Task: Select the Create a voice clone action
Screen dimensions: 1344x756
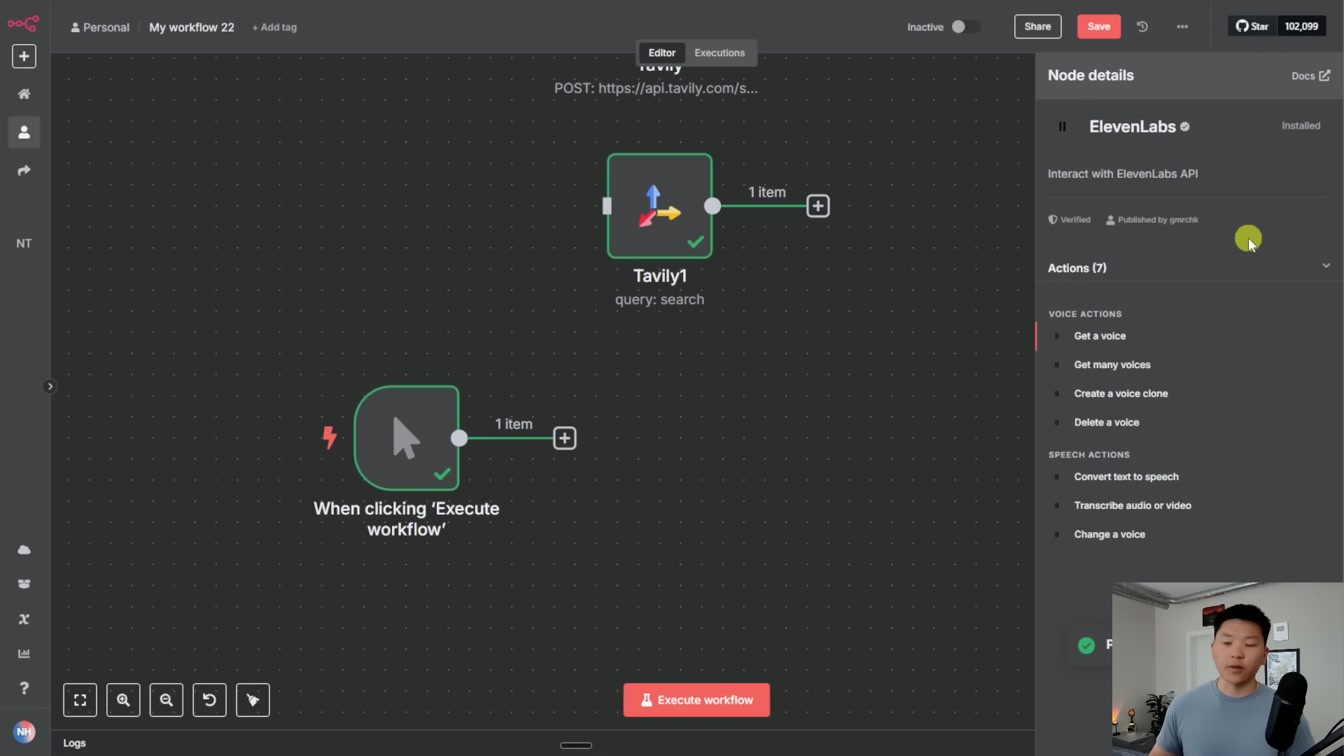Action: pyautogui.click(x=1121, y=394)
